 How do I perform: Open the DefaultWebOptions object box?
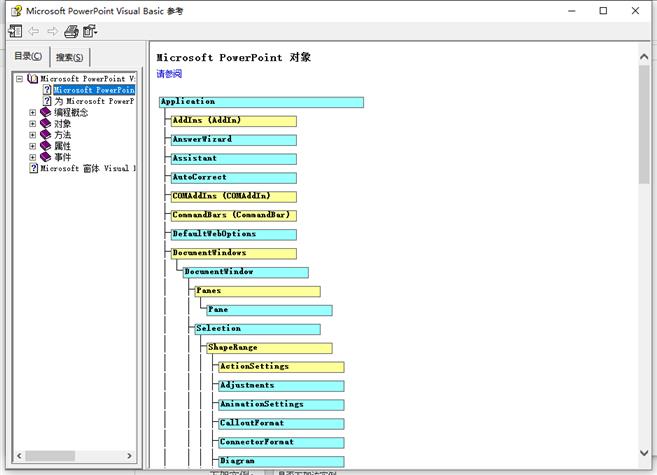point(234,235)
